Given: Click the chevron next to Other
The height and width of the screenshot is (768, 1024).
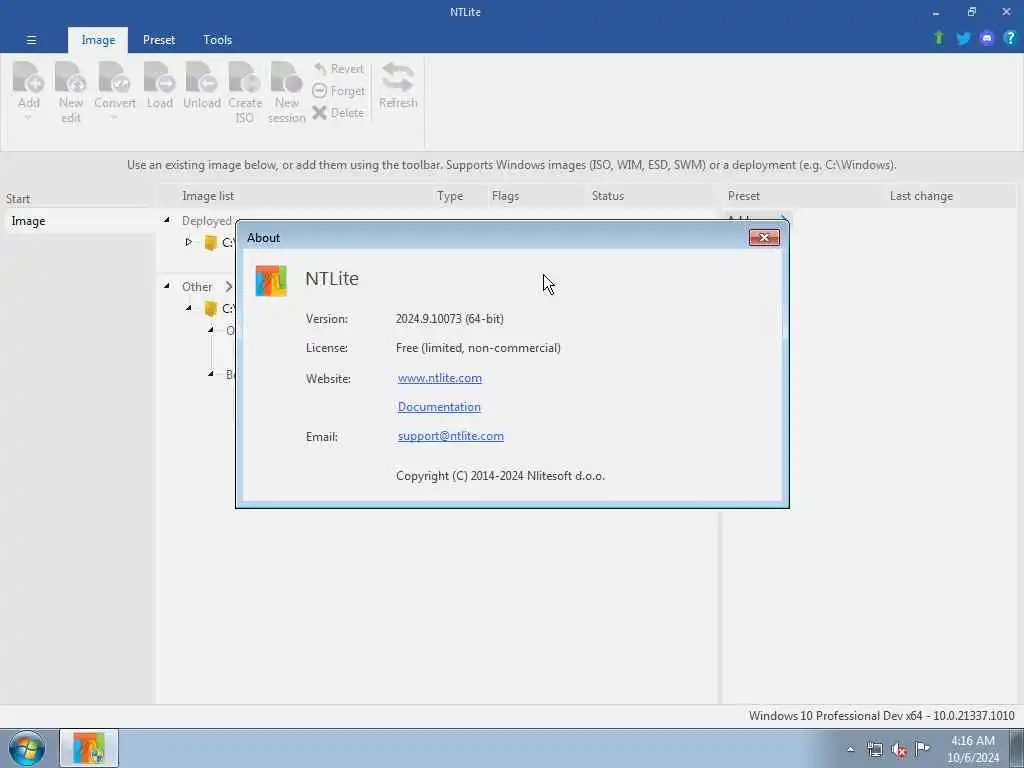Looking at the screenshot, I should (x=229, y=286).
